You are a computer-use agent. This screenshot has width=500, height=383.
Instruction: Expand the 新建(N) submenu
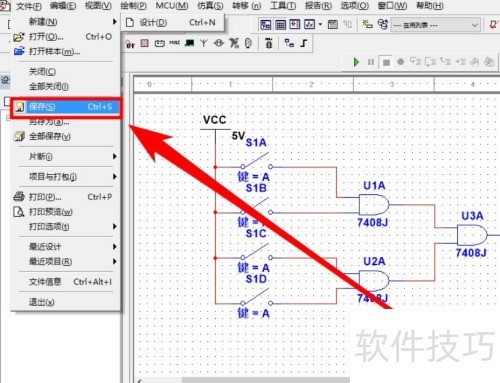click(66, 22)
